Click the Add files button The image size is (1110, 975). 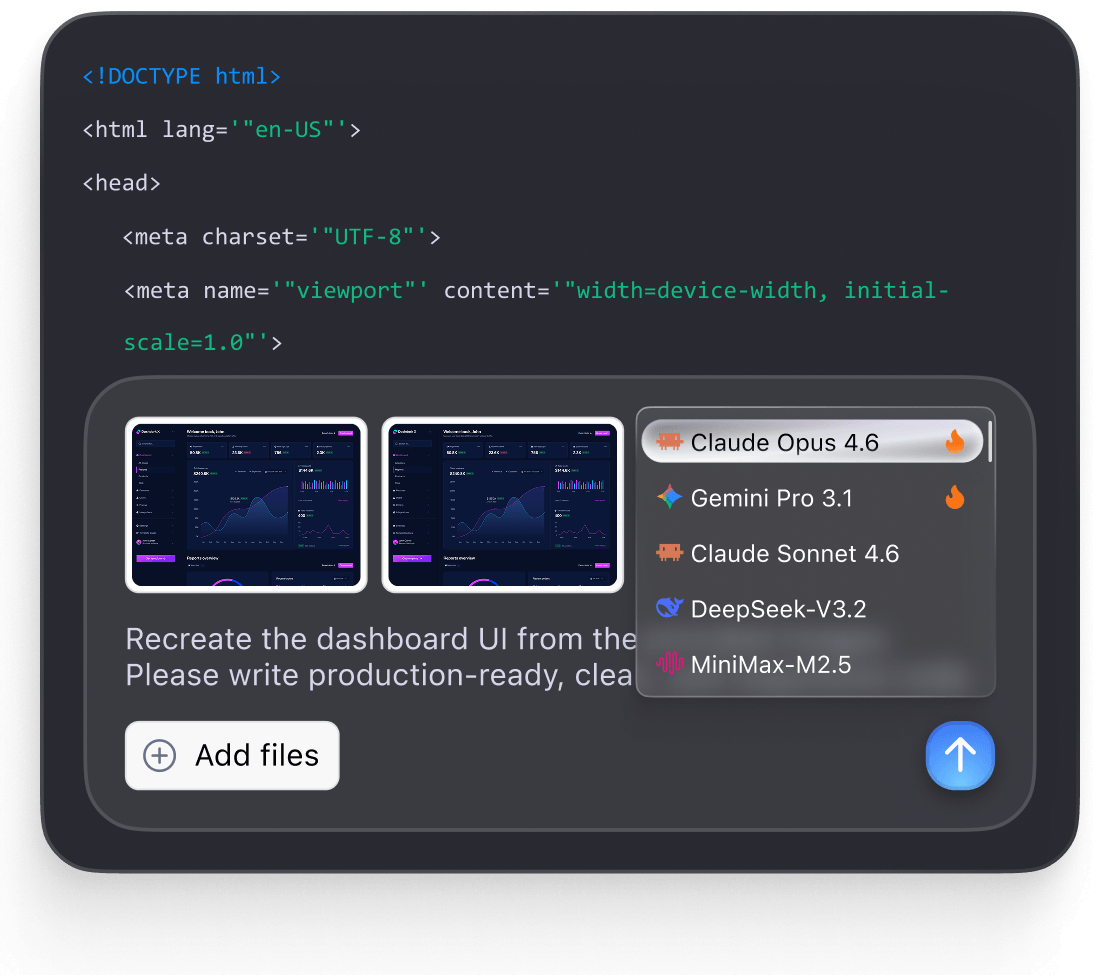pos(231,756)
